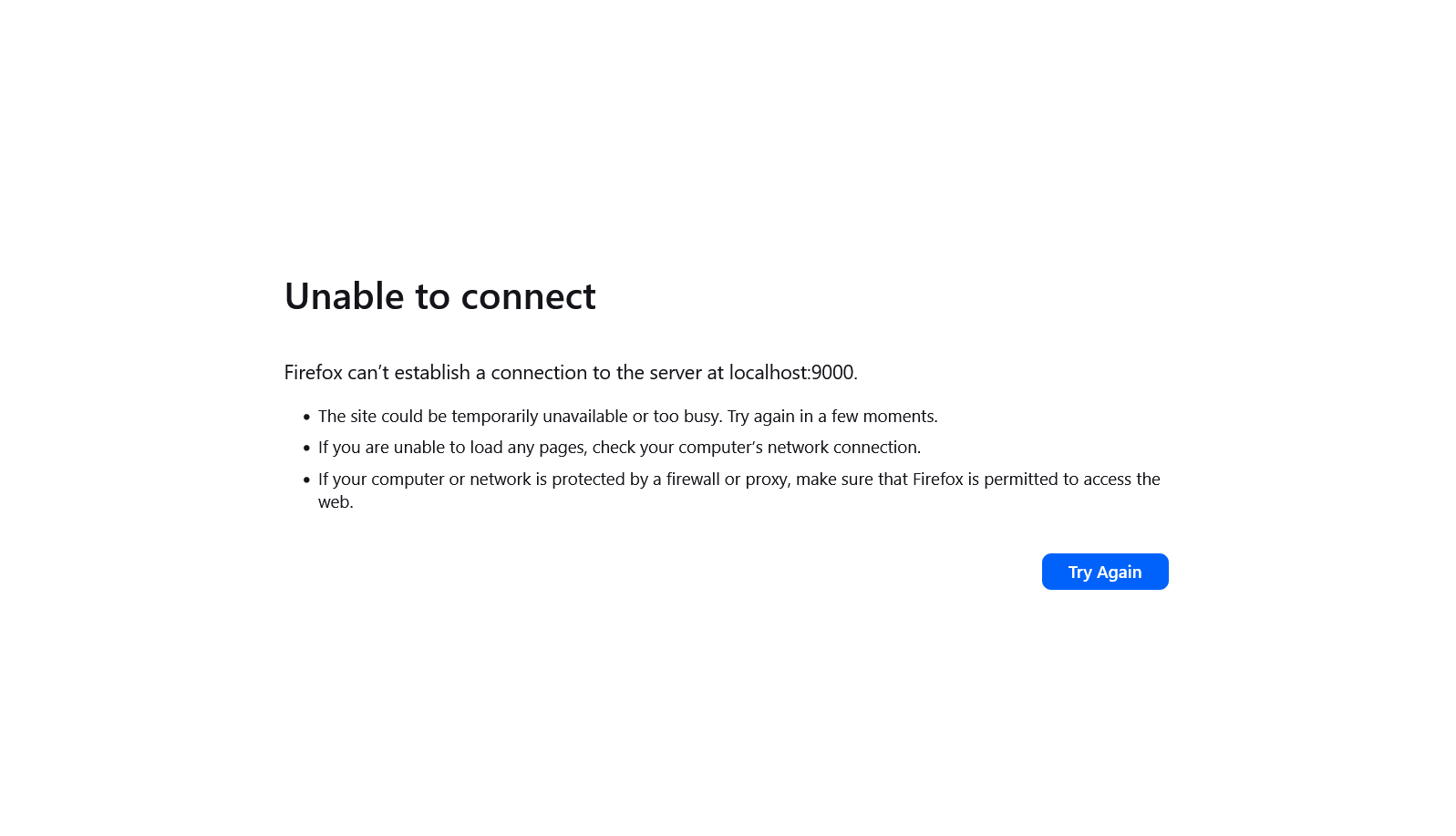This screenshot has width=1456, height=836.
Task: Click "Firefox" at the start of the error description
Action: (x=313, y=372)
